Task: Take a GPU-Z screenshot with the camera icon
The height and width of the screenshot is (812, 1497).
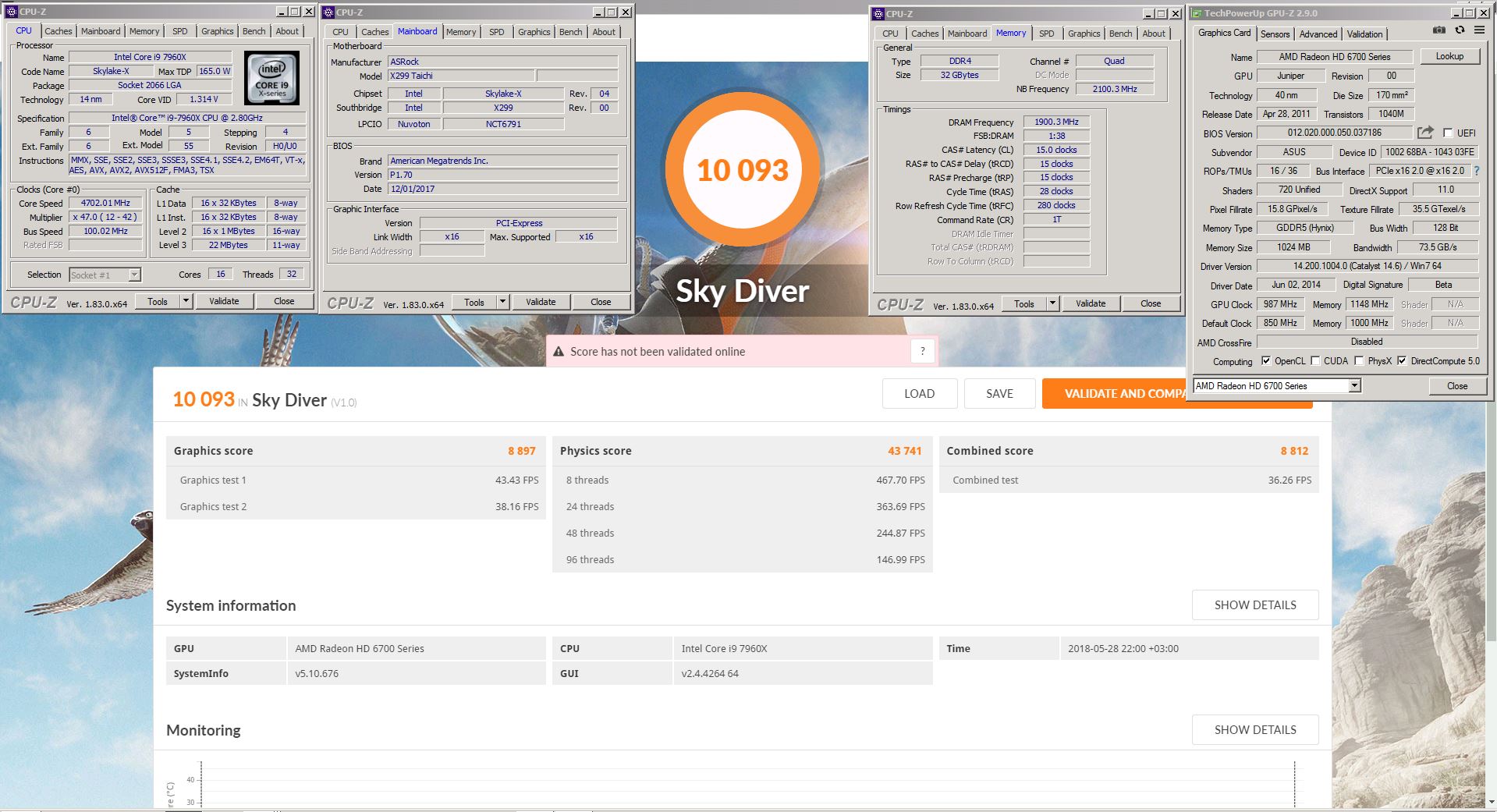Action: 1439,30
